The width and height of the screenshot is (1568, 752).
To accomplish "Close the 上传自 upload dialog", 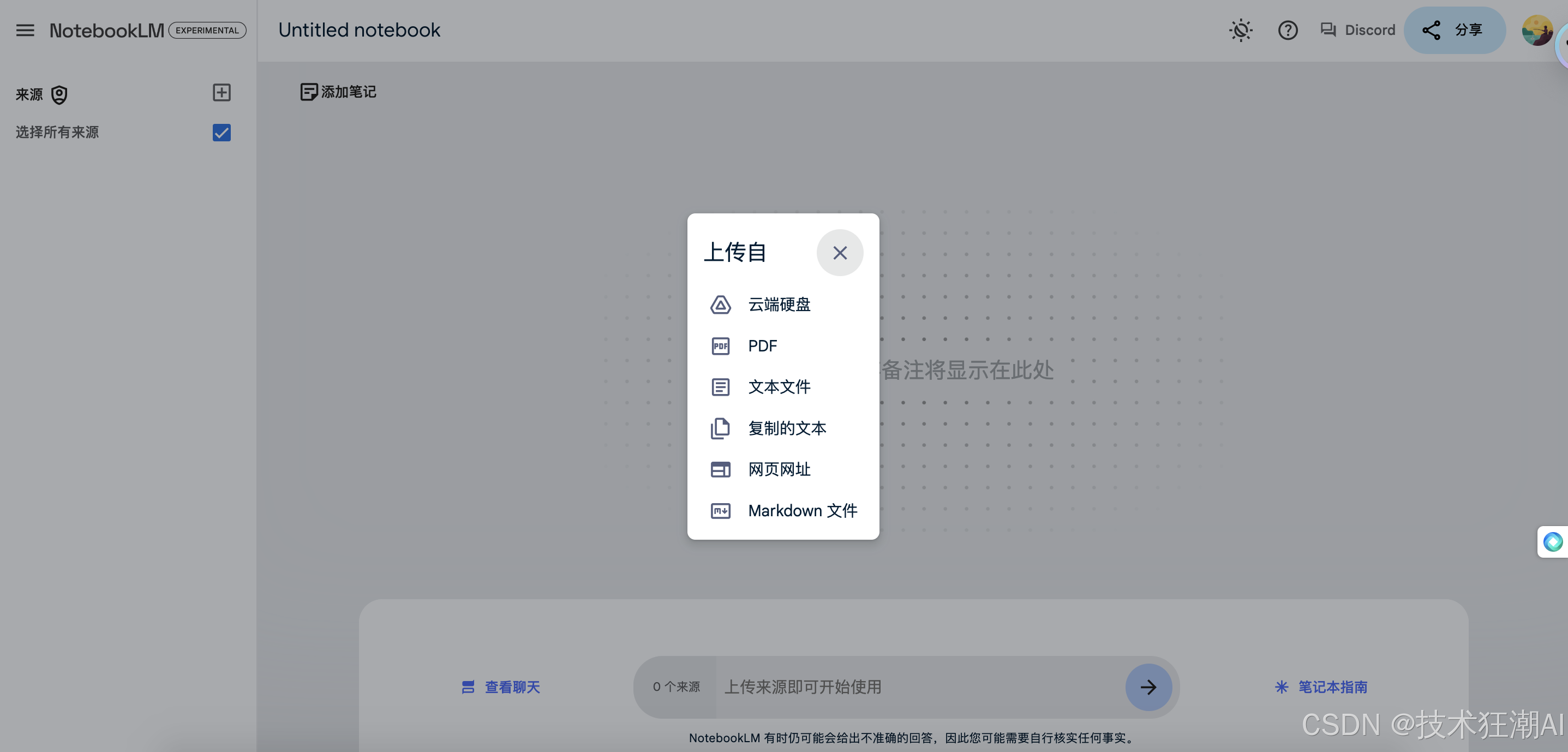I will 840,253.
